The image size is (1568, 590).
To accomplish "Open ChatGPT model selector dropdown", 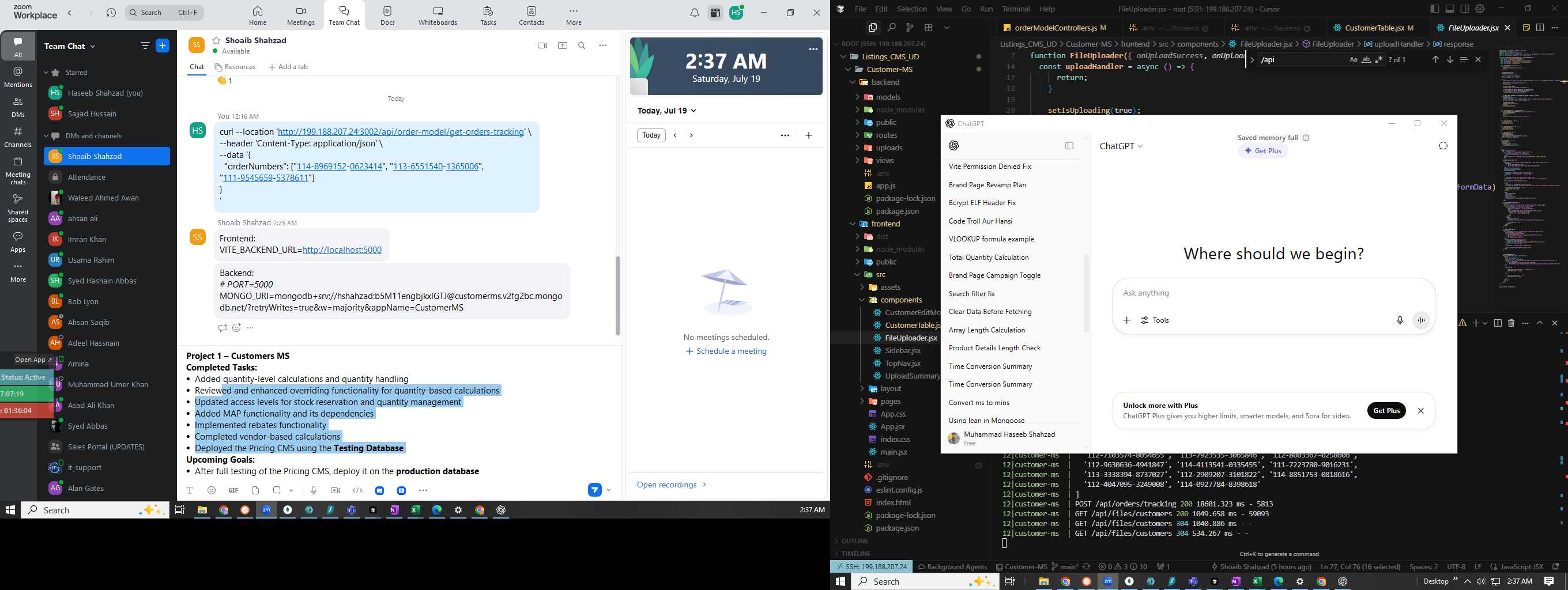I will (x=1121, y=146).
